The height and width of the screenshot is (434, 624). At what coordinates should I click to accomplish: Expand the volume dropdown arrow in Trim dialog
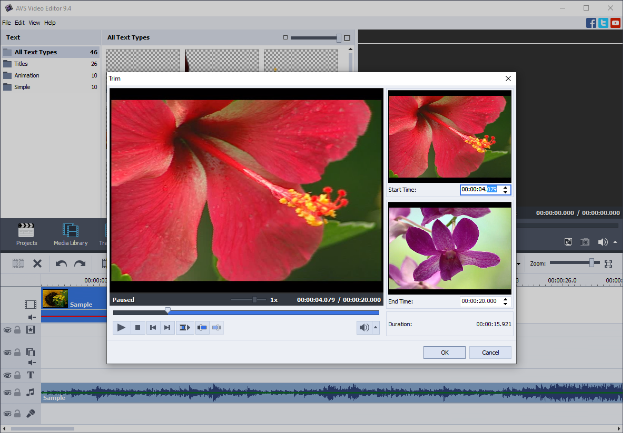[375, 327]
